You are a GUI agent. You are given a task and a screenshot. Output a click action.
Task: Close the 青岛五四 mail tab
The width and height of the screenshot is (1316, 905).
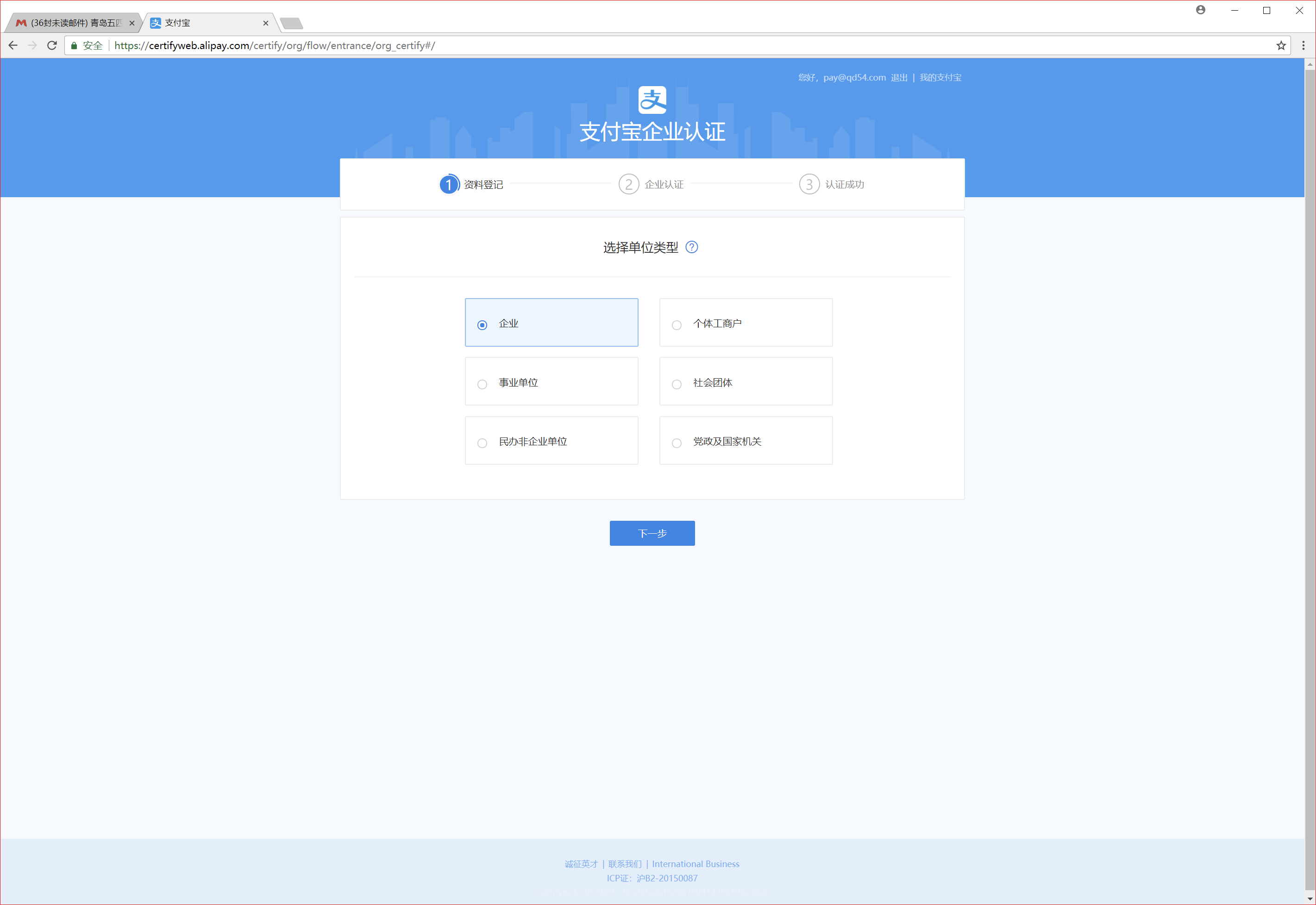point(132,23)
